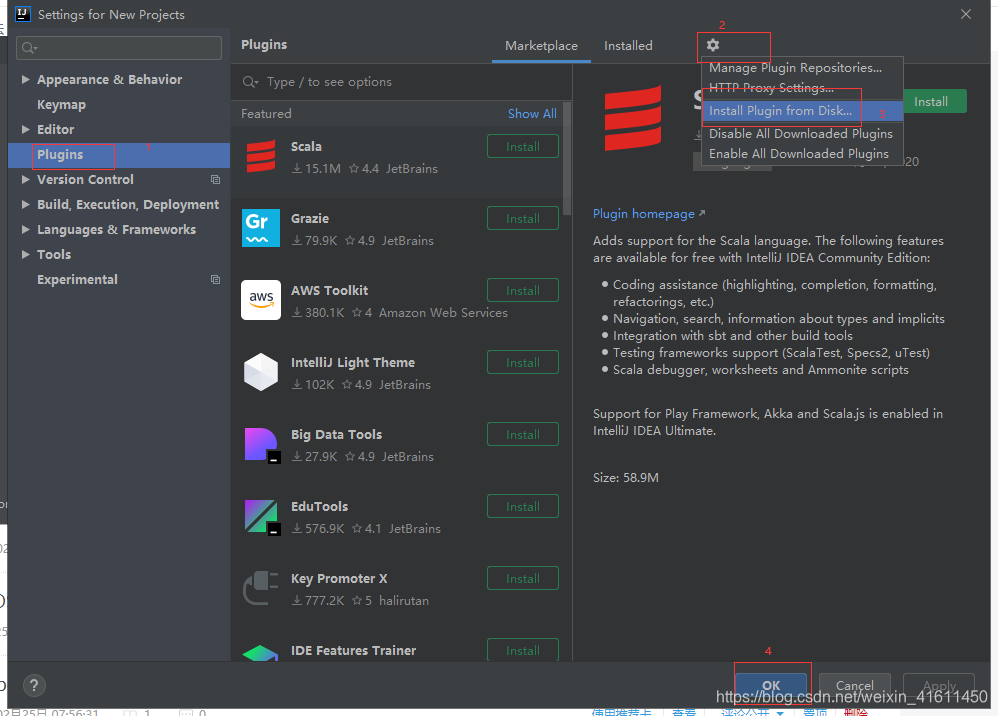Focus the settings search field
Screen dimensions: 998x716
pyautogui.click(x=119, y=48)
